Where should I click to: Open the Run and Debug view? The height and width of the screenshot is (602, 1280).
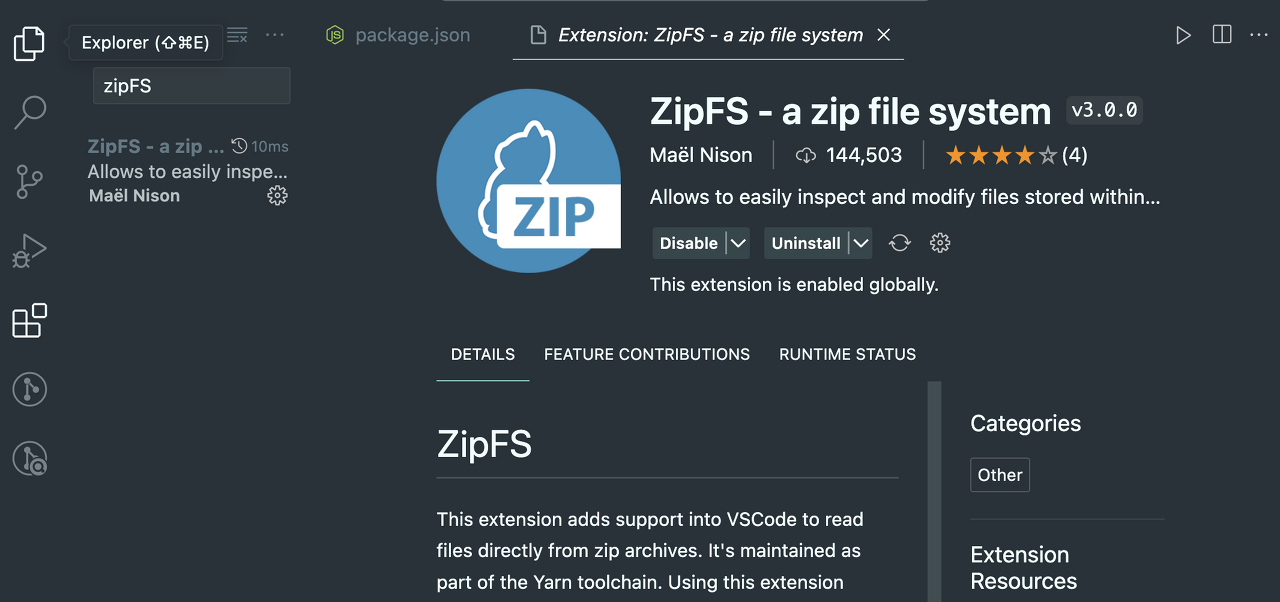[x=29, y=250]
